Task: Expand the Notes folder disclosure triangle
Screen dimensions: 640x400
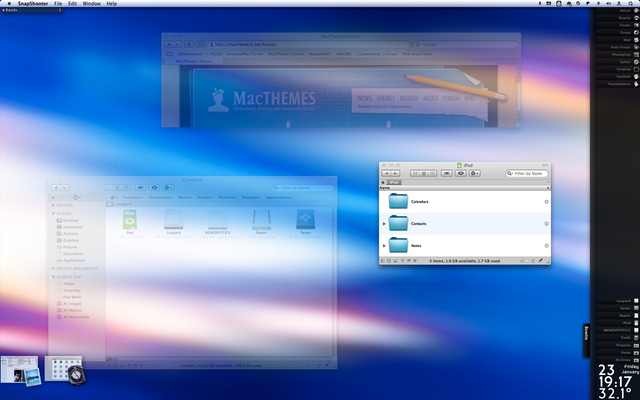Action: tap(384, 246)
